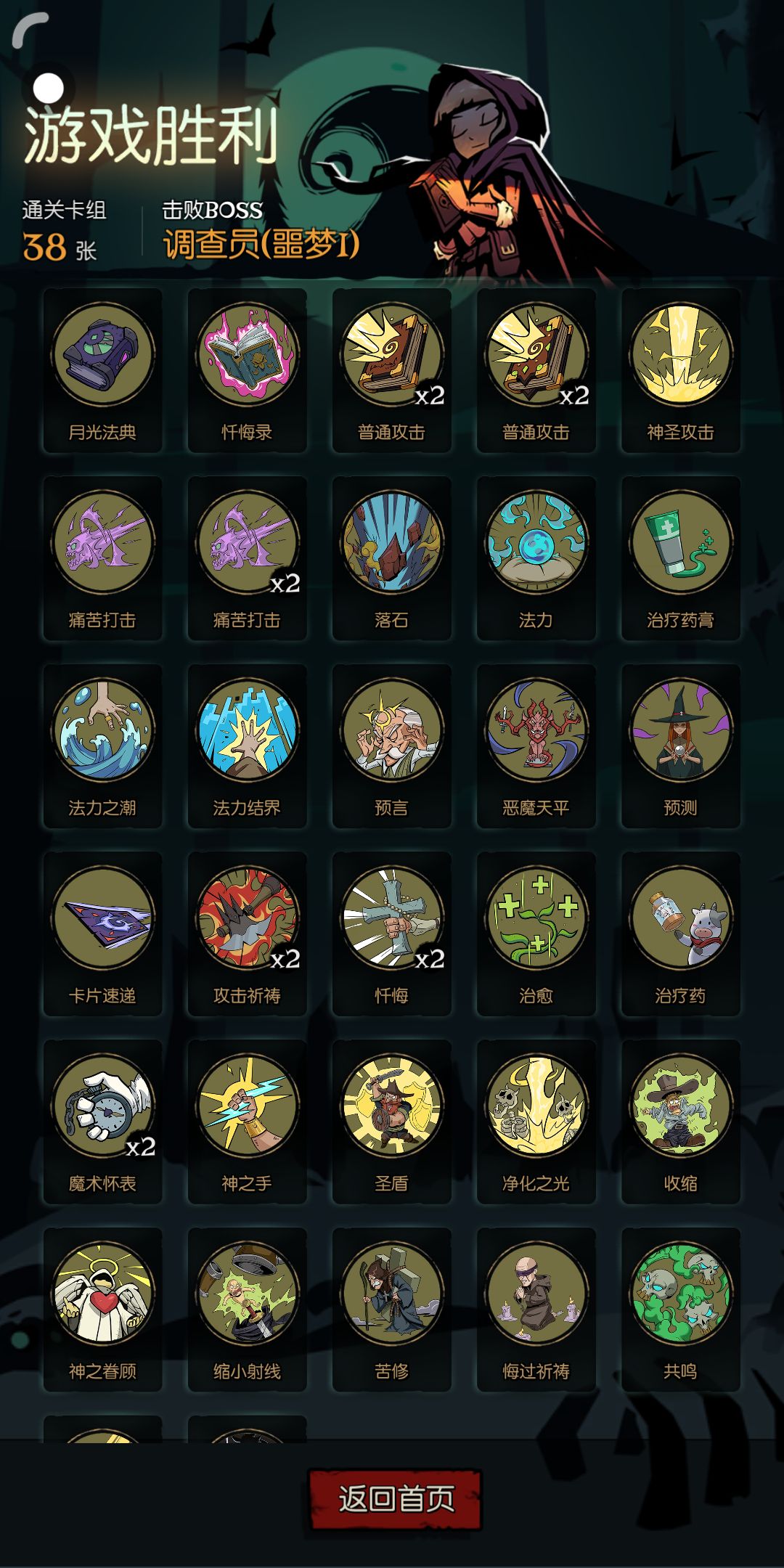This screenshot has height=1568, width=784.
Task: Tap the 治疗药膏 ointment tube card
Action: pos(681,558)
